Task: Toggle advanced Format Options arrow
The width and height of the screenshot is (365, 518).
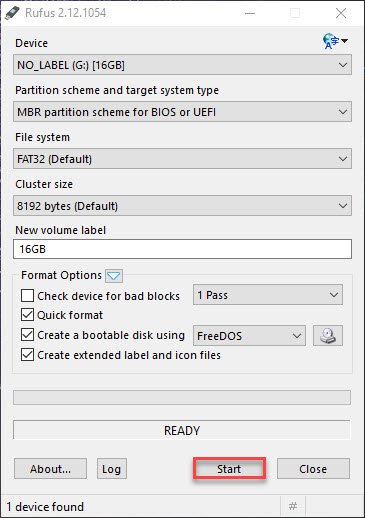Action: (114, 276)
